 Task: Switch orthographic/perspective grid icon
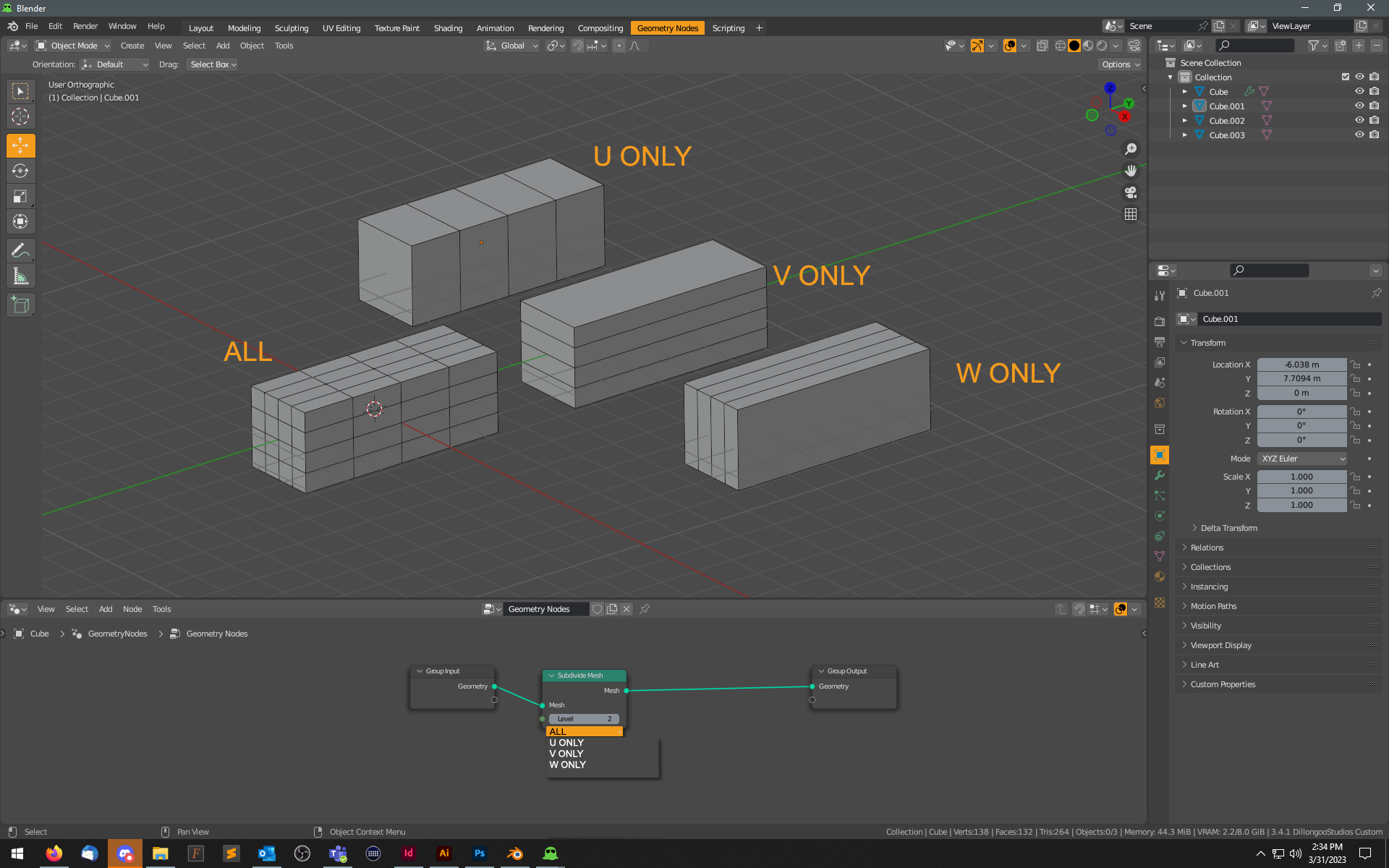coord(1131,214)
